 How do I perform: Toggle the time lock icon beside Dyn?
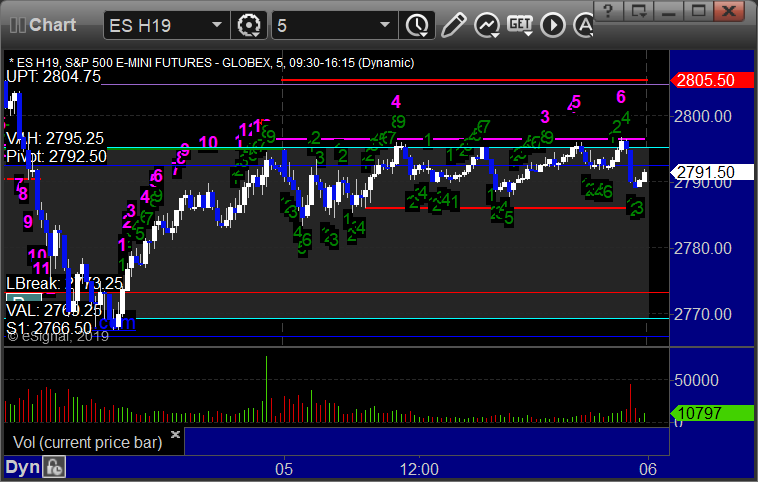(x=54, y=467)
